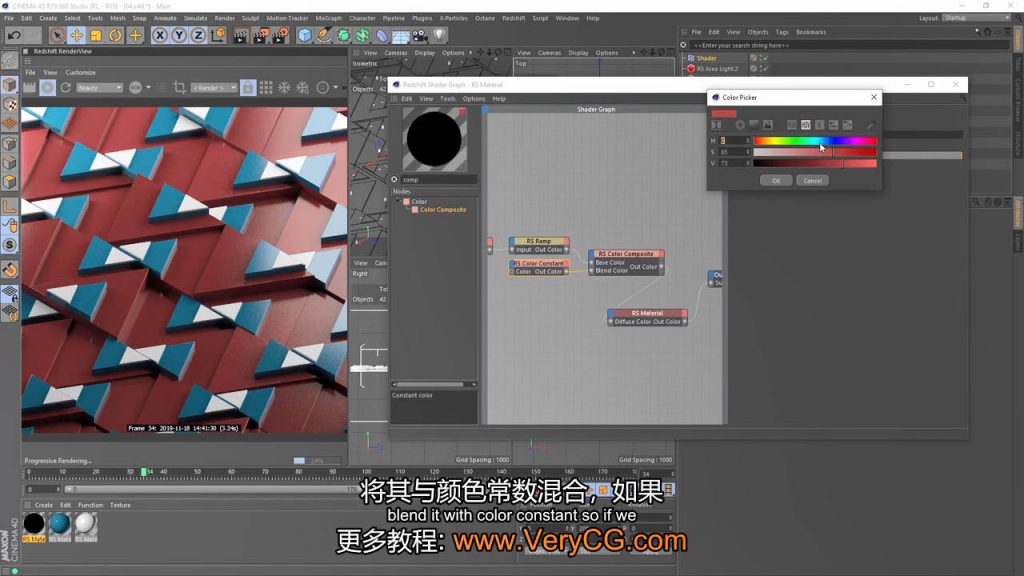1024x576 pixels.
Task: Toggle the X axis lock
Action: click(x=160, y=35)
